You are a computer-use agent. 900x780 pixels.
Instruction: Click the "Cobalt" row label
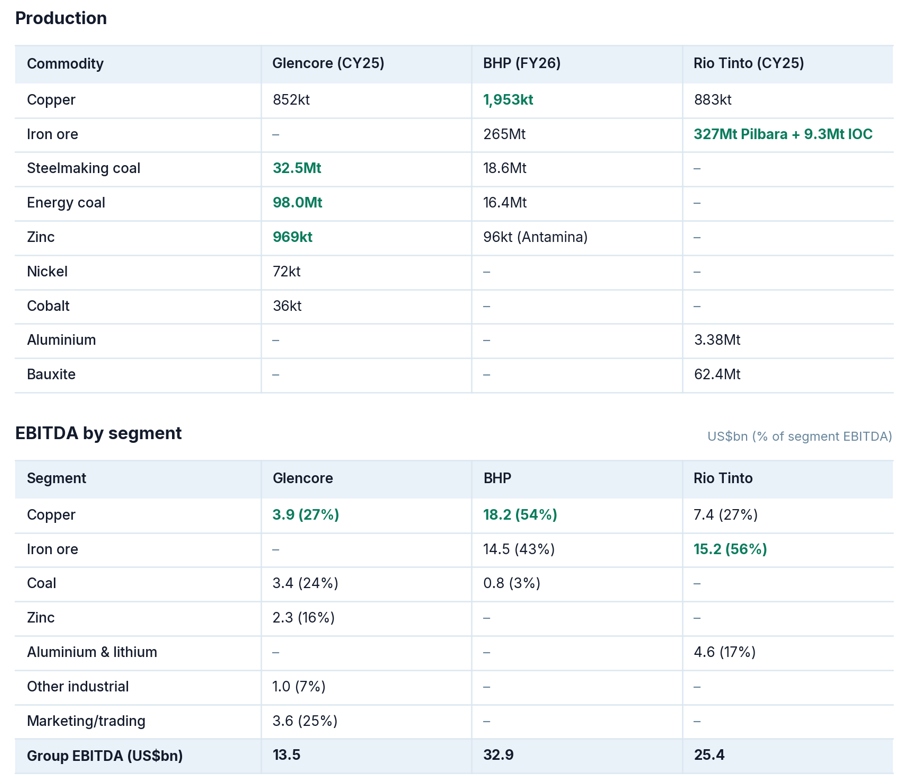click(48, 306)
